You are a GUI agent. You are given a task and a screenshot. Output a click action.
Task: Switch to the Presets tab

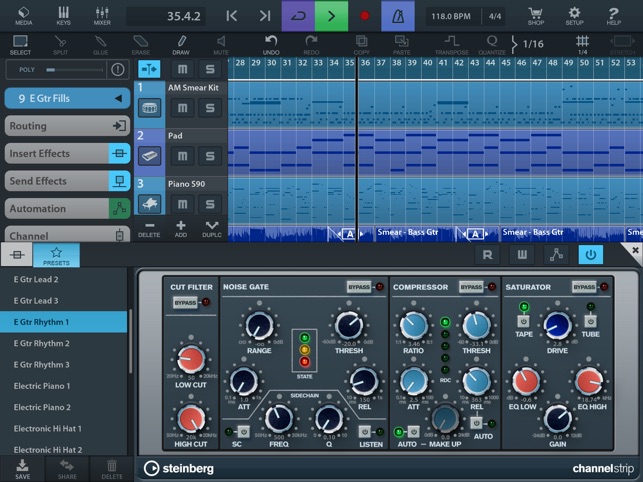click(x=56, y=256)
